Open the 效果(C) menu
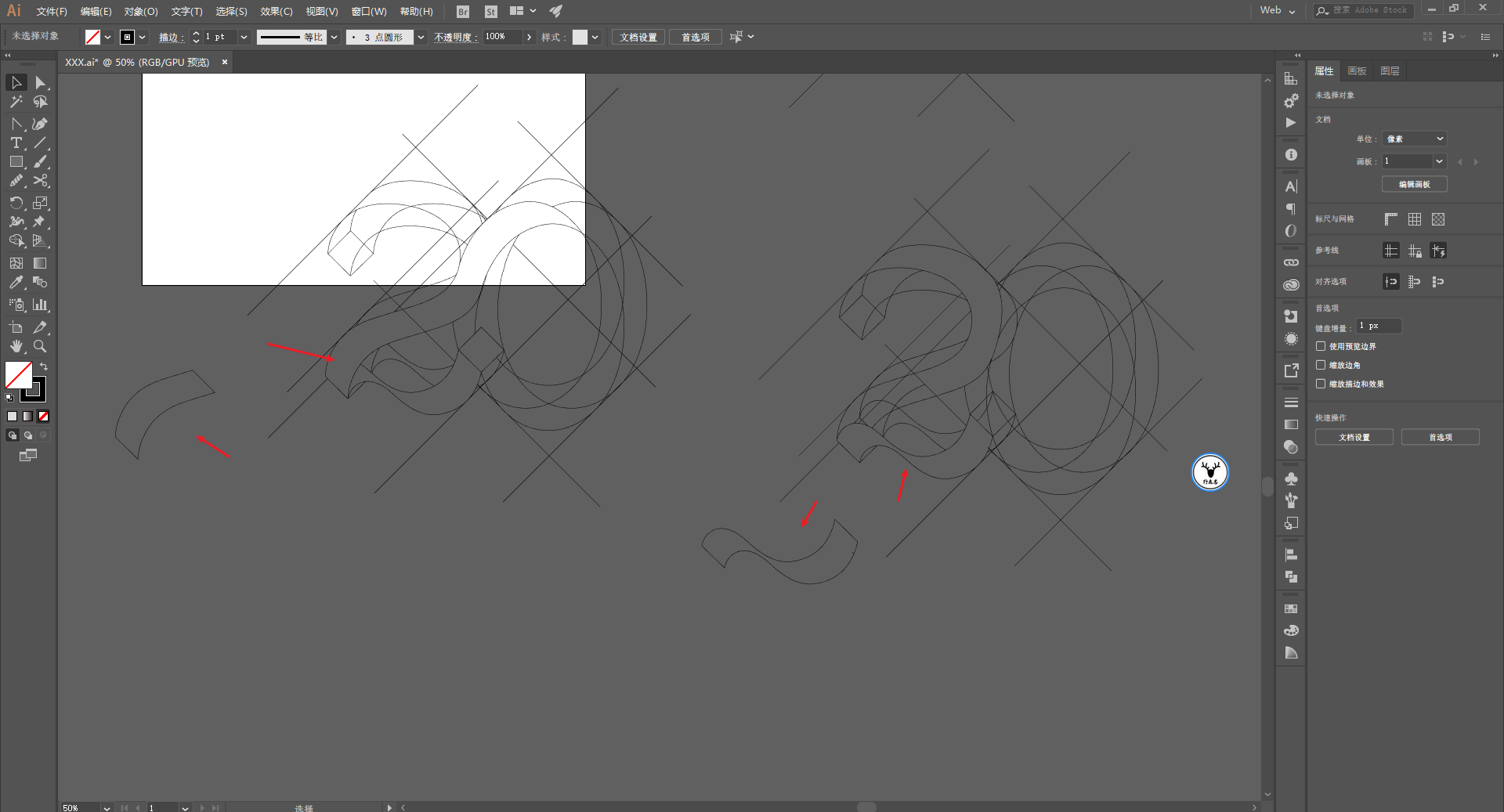1504x812 pixels. tap(277, 11)
